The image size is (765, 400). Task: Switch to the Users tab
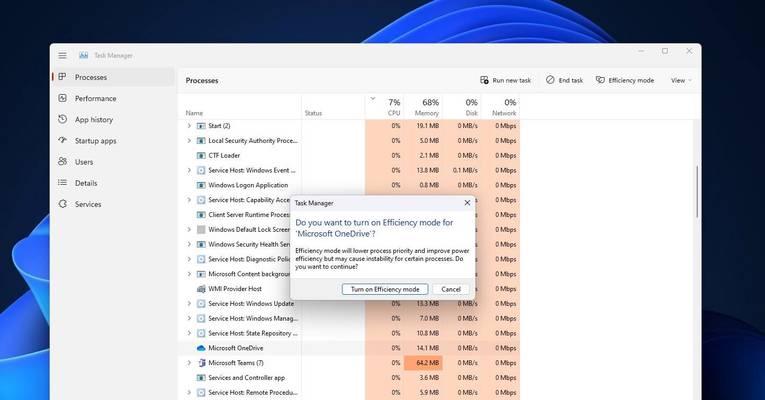[113, 161]
